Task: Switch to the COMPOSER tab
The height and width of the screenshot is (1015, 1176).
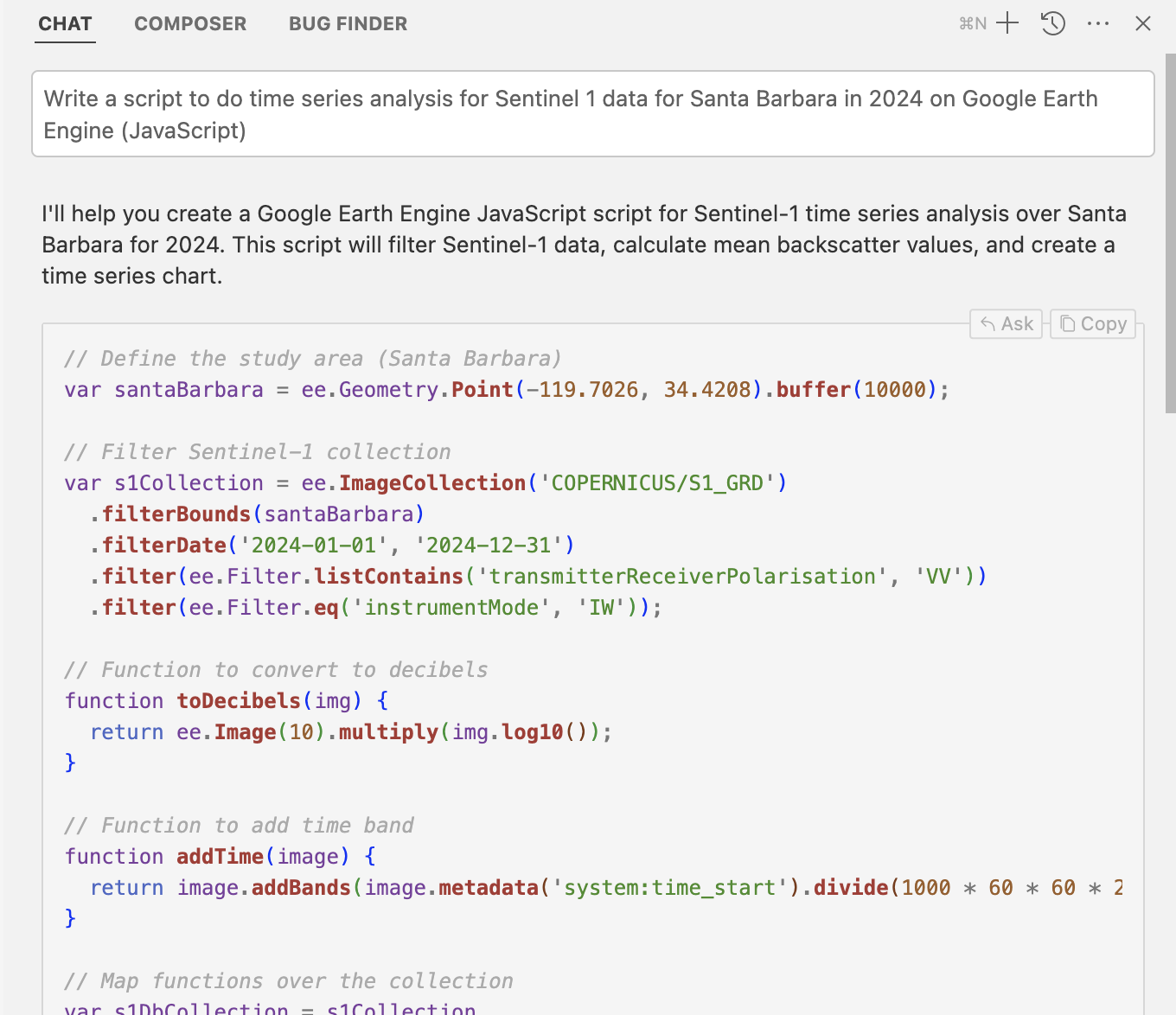Action: tap(190, 23)
